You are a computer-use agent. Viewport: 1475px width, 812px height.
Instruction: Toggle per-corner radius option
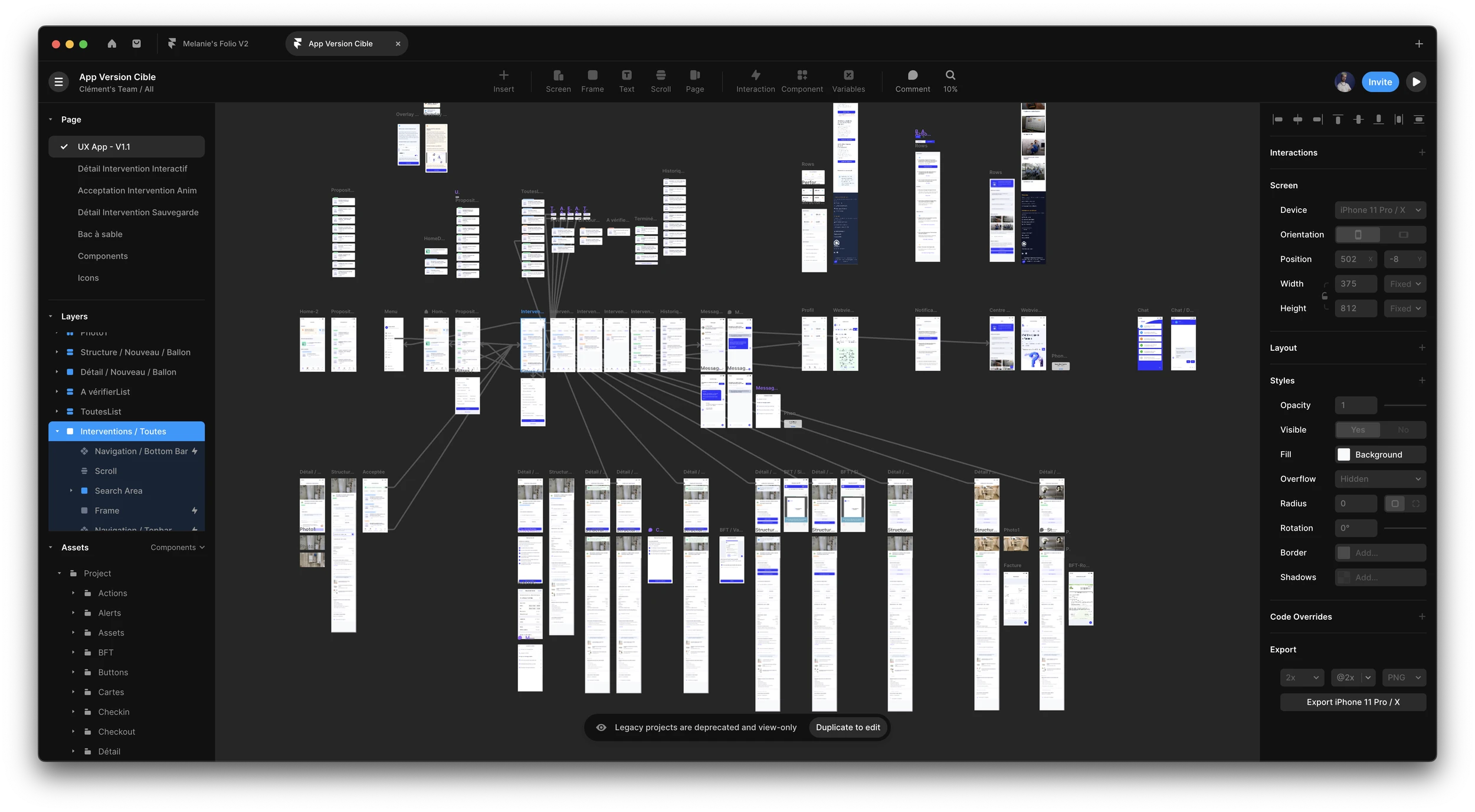pyautogui.click(x=1415, y=504)
